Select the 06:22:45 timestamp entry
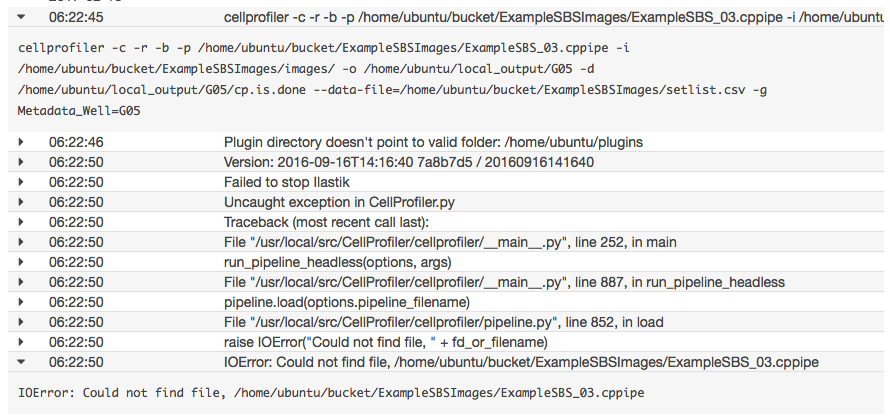The image size is (890, 416). 76,19
